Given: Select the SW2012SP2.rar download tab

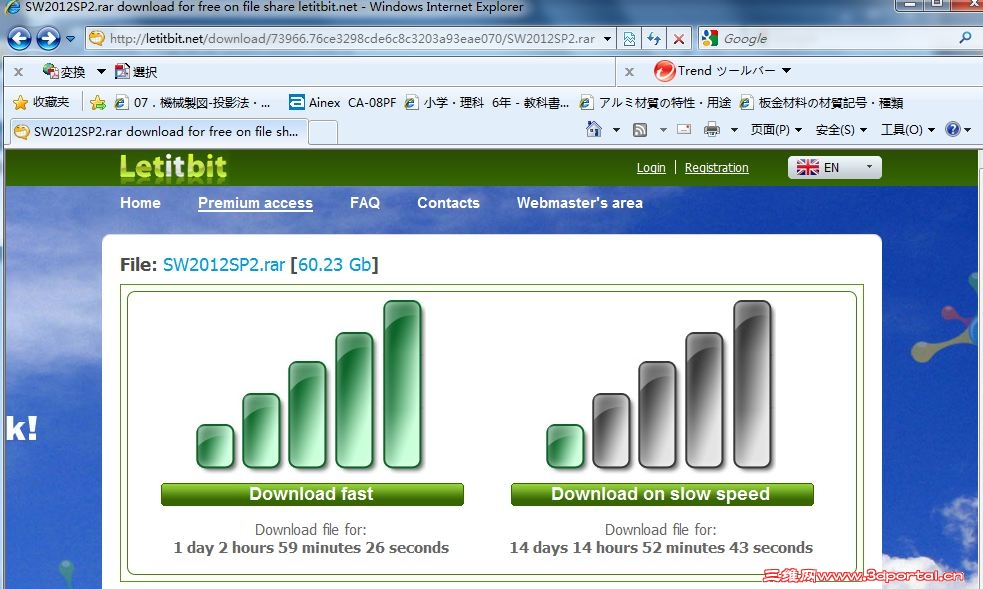Looking at the screenshot, I should point(157,132).
